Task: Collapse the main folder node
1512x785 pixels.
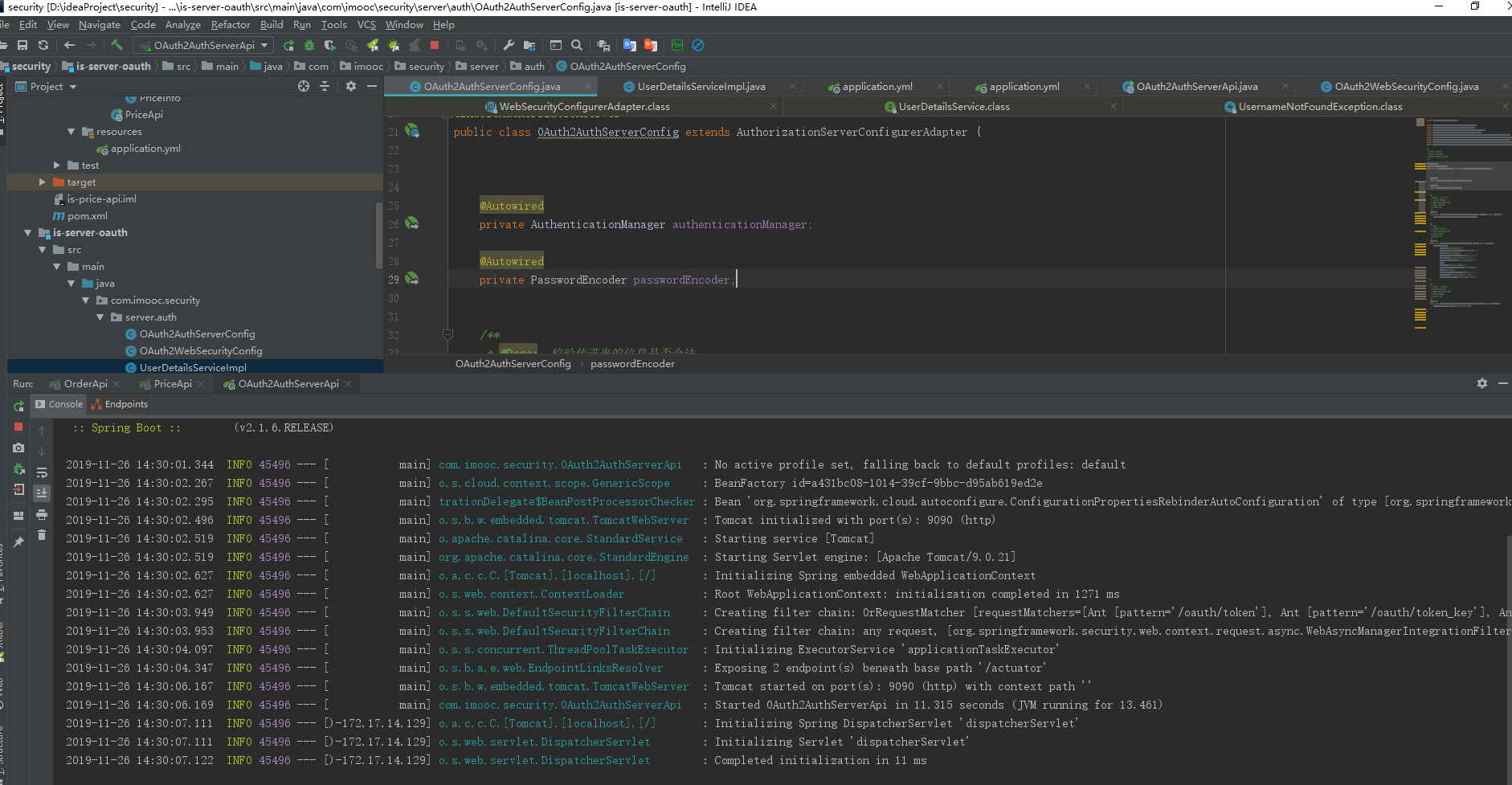Action: (x=57, y=267)
